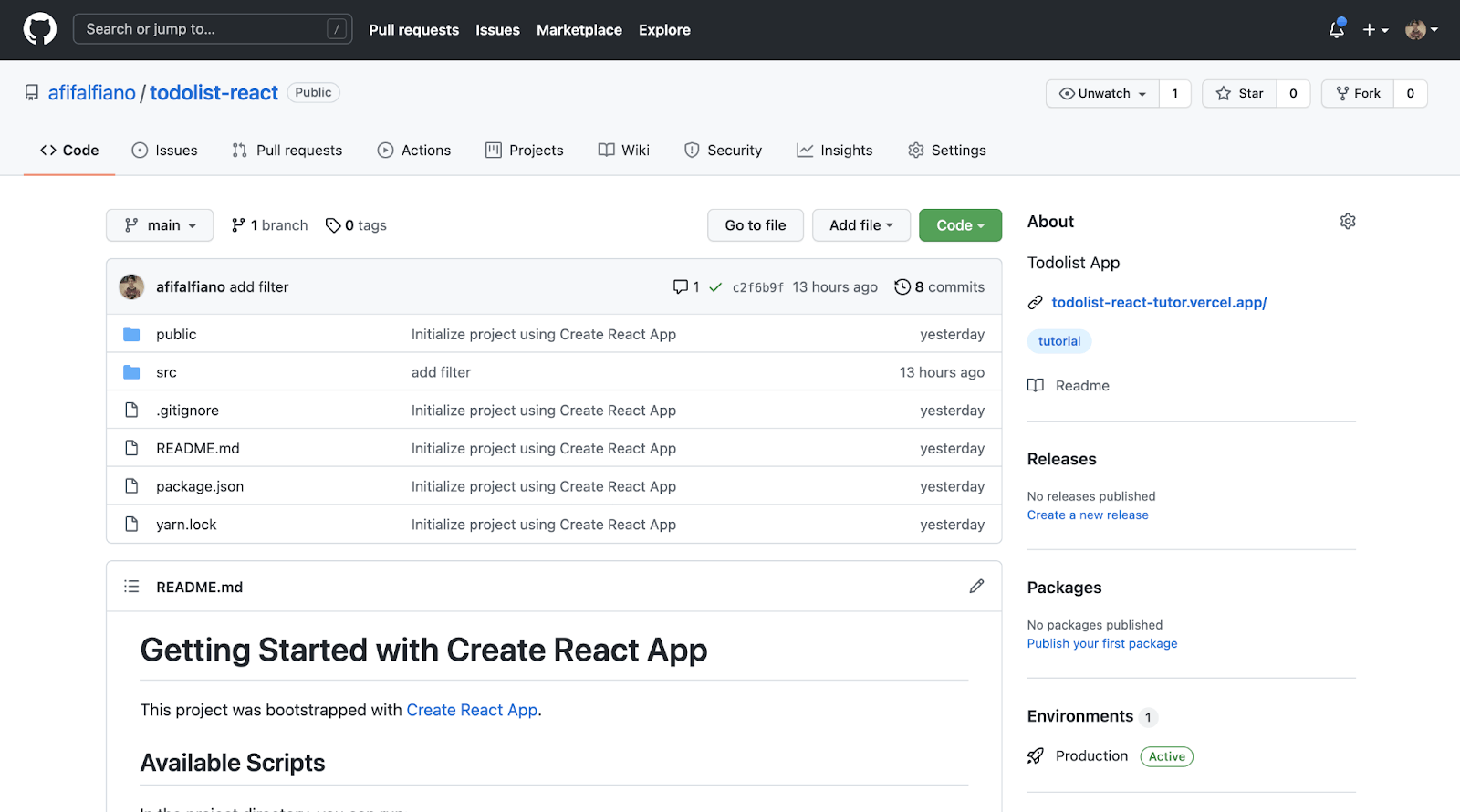Switch to the Settings tab
This screenshot has width=1460, height=812.
[947, 151]
